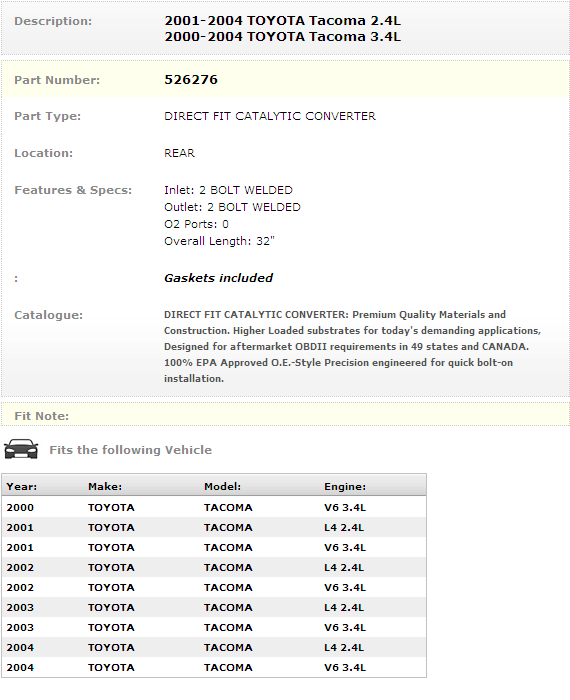Click the 2001-2004 TOYOTA Tacoma 2.4L description line
This screenshot has height=700, width=570.
click(x=283, y=21)
